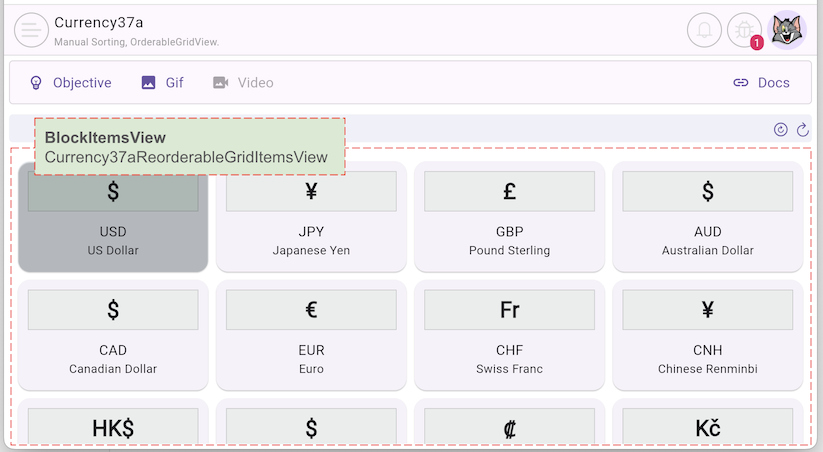Open the Docs link
The image size is (823, 452).
[x=761, y=83]
